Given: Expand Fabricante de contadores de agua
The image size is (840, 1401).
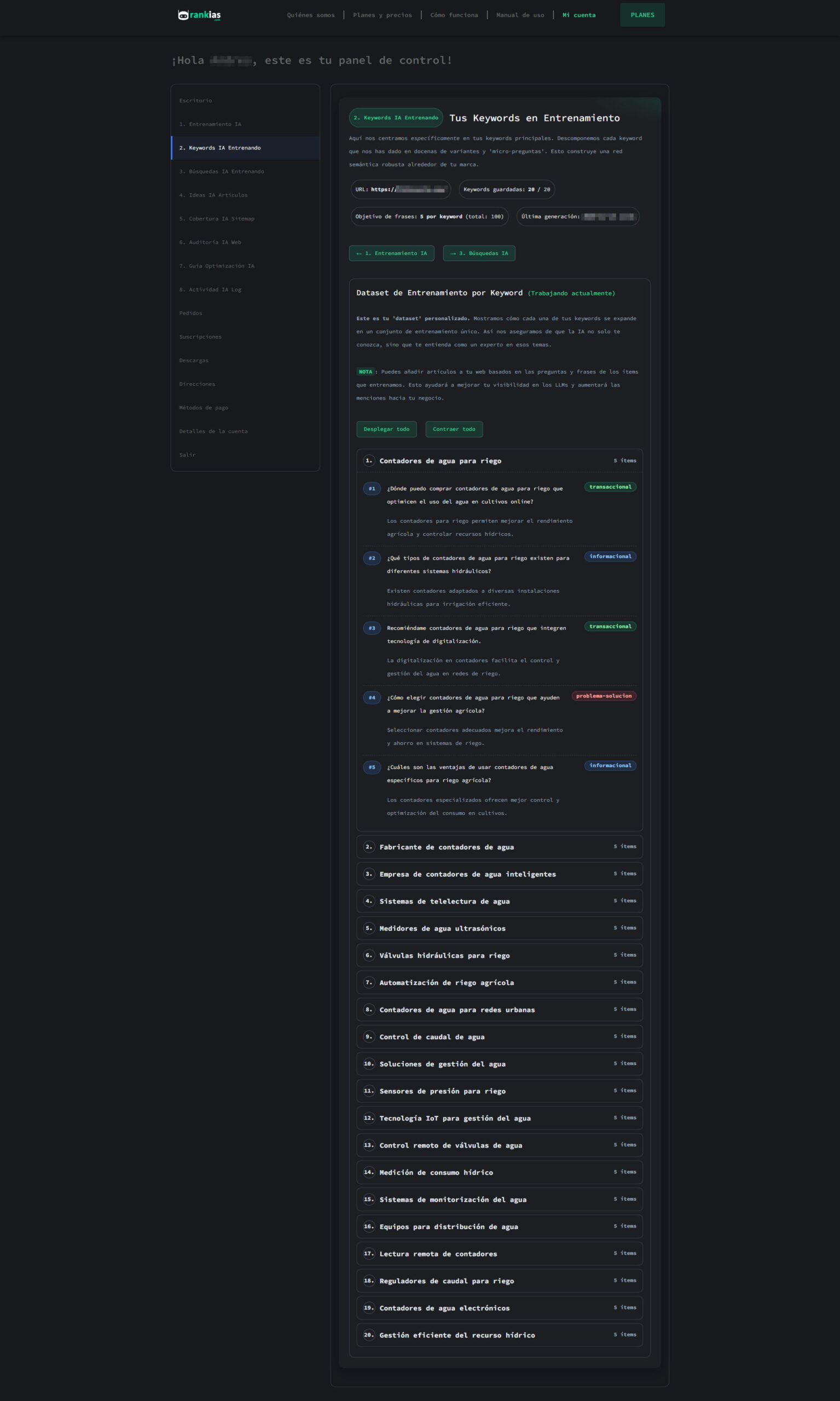Looking at the screenshot, I should pyautogui.click(x=499, y=847).
